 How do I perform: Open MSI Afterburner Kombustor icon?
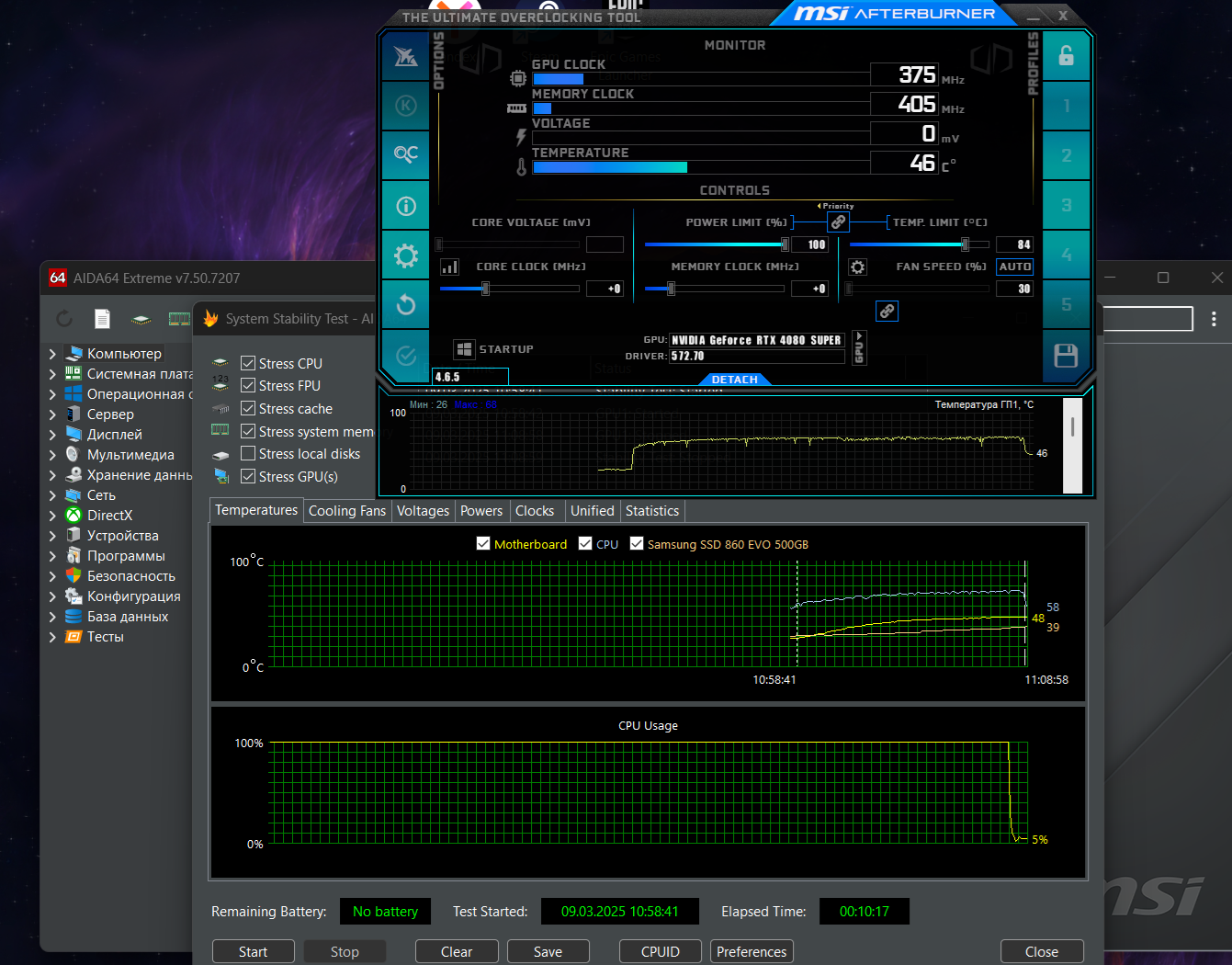click(x=406, y=106)
